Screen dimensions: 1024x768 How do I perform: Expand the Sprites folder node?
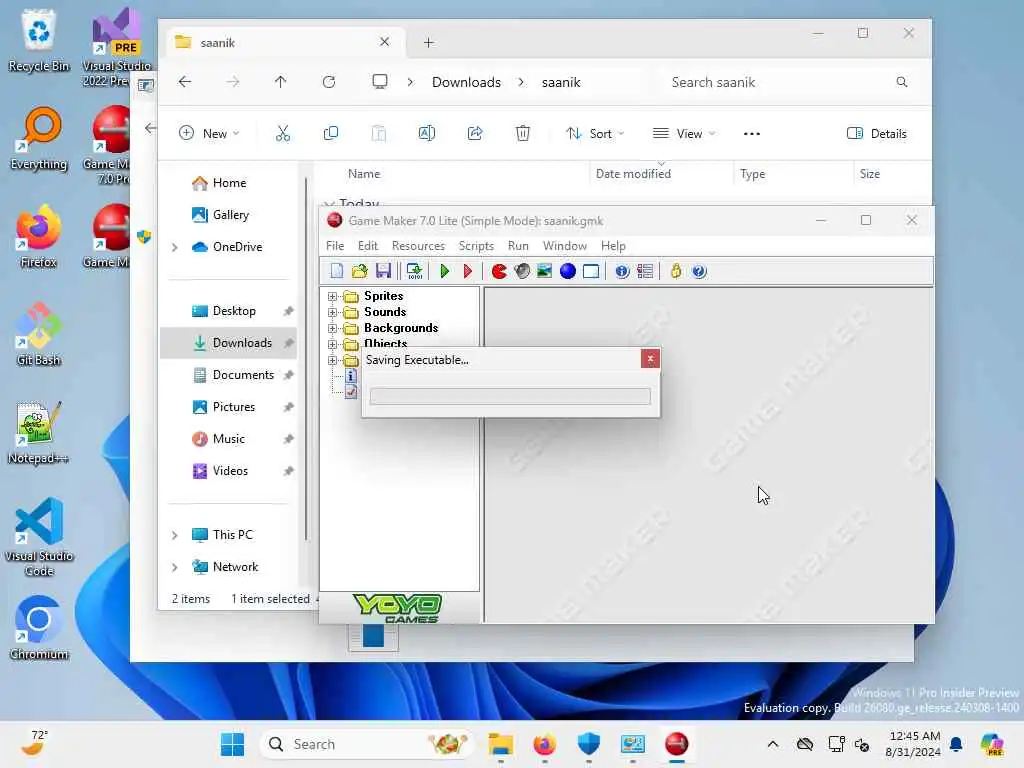pyautogui.click(x=332, y=296)
